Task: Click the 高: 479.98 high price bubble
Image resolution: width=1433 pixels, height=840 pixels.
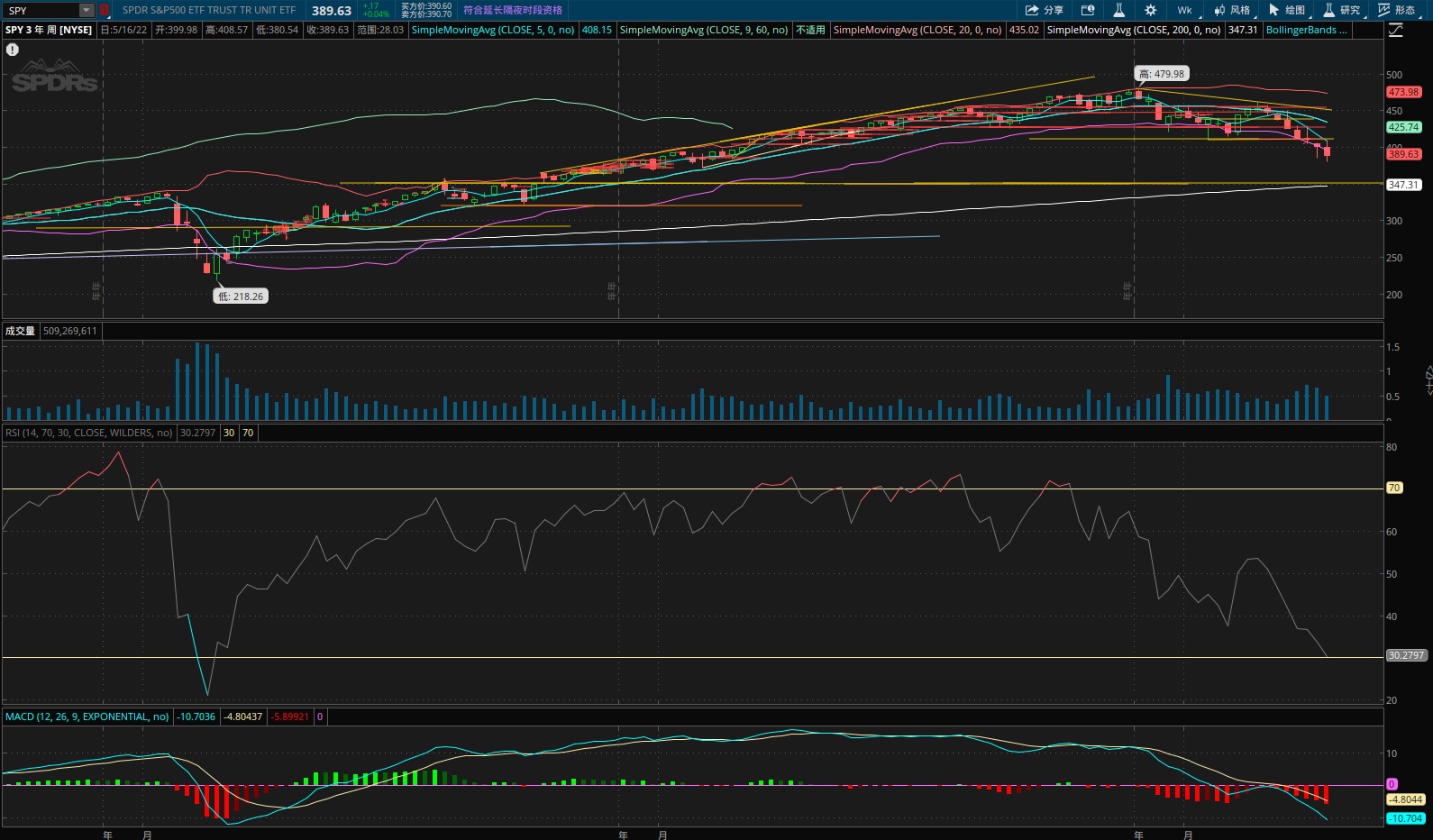Action: click(1161, 74)
